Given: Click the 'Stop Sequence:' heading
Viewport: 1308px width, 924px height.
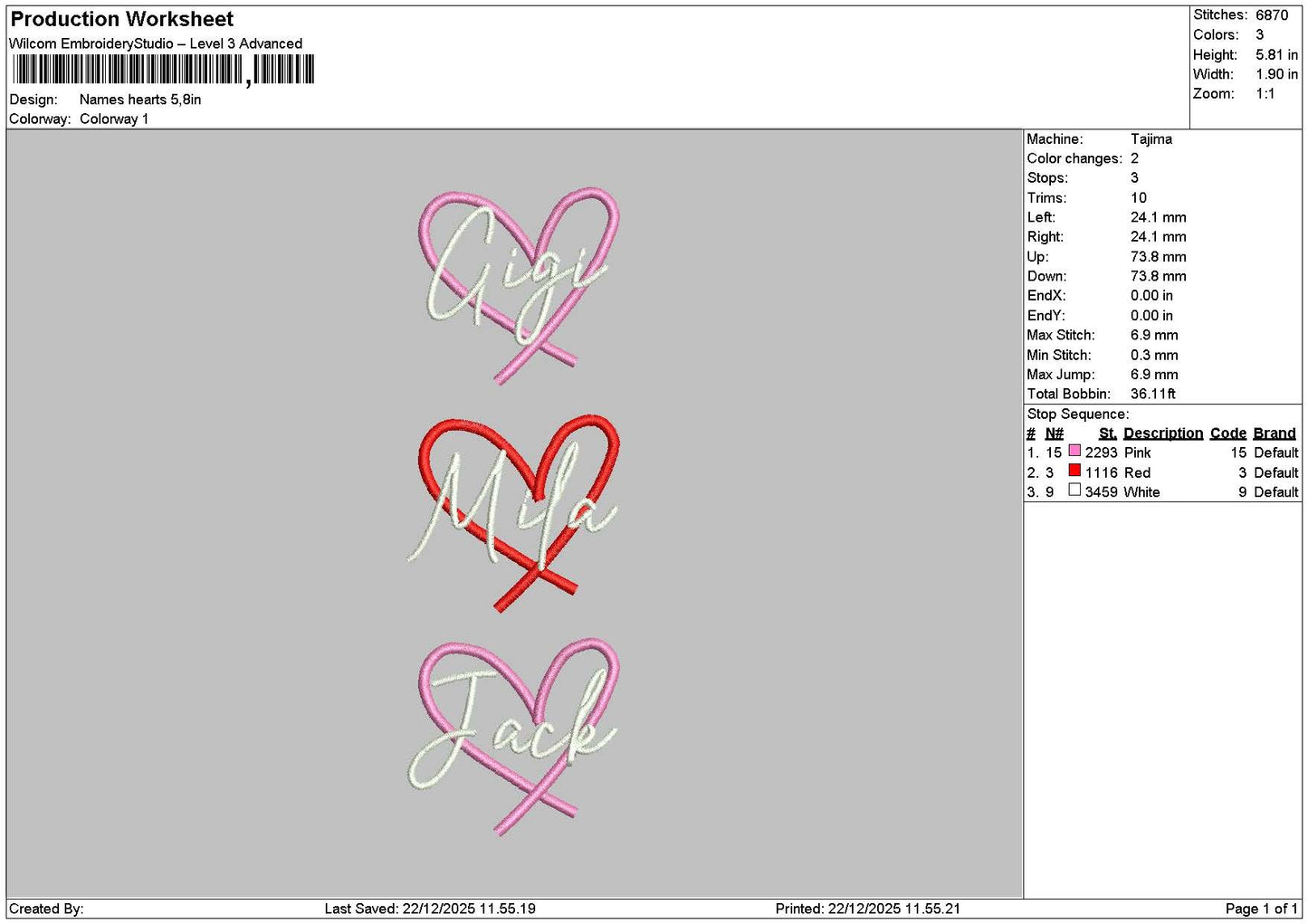Looking at the screenshot, I should (1078, 414).
